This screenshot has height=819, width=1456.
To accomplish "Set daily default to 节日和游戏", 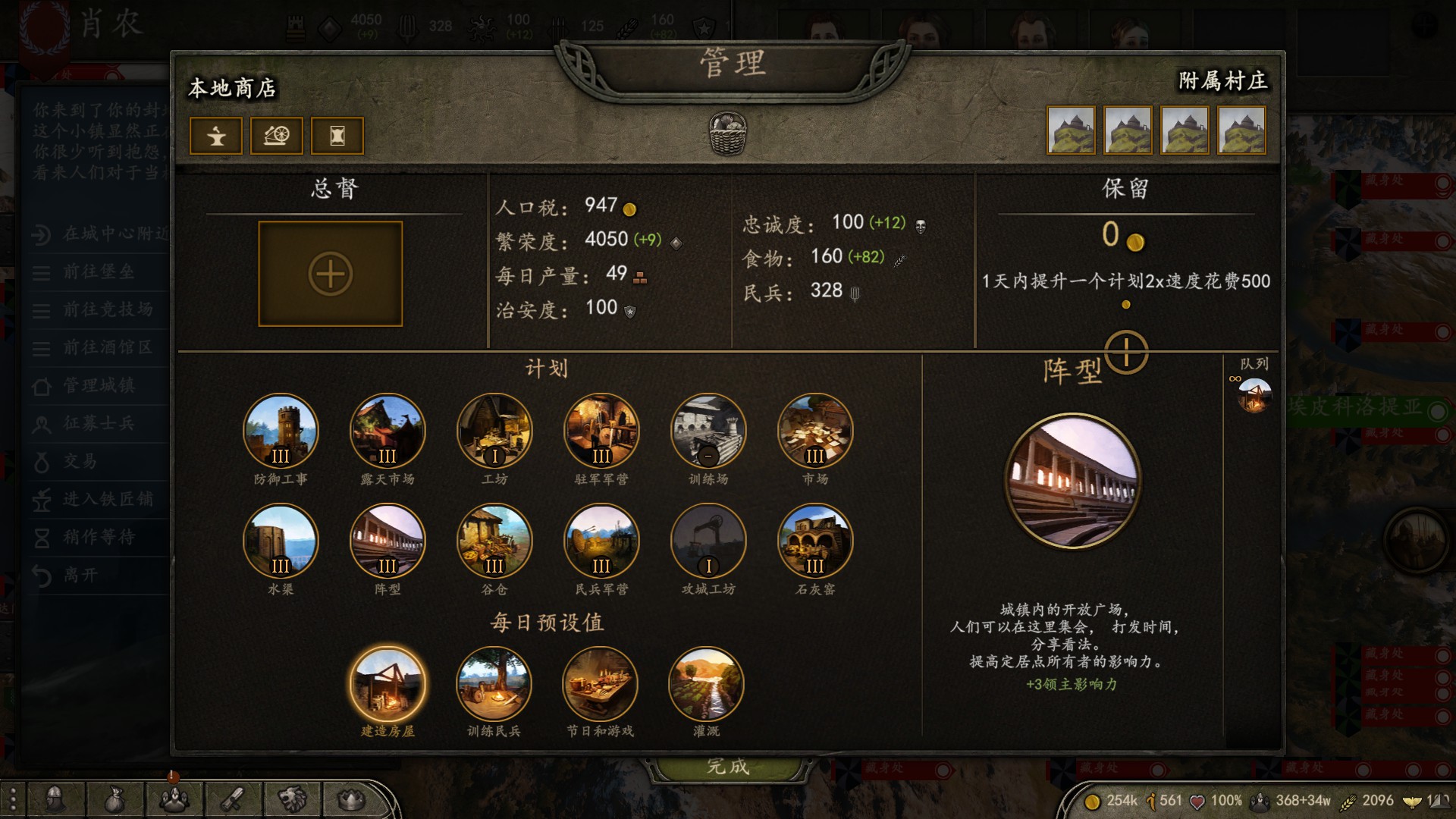I will point(600,684).
